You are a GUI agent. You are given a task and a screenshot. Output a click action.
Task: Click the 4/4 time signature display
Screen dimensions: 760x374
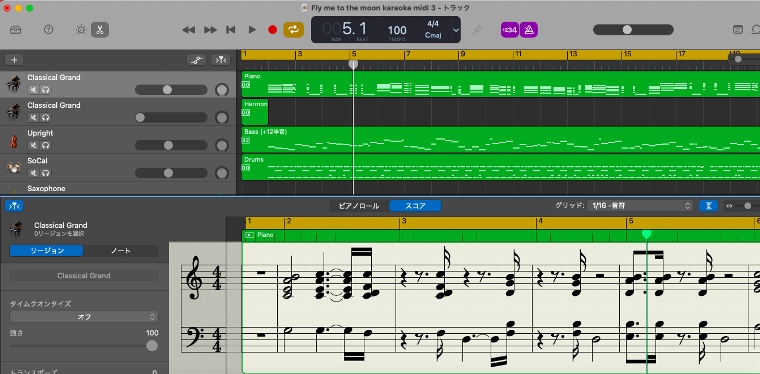tap(433, 24)
